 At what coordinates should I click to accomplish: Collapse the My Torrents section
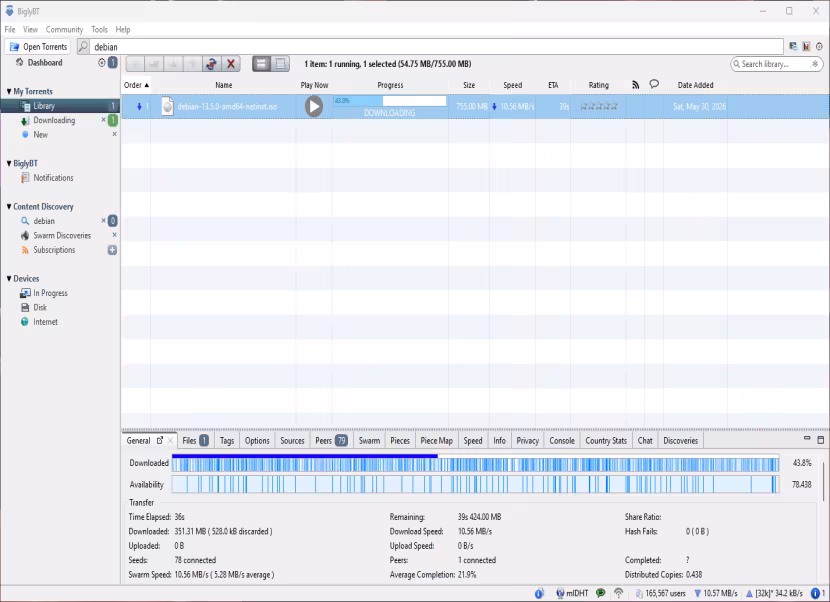[x=9, y=92]
